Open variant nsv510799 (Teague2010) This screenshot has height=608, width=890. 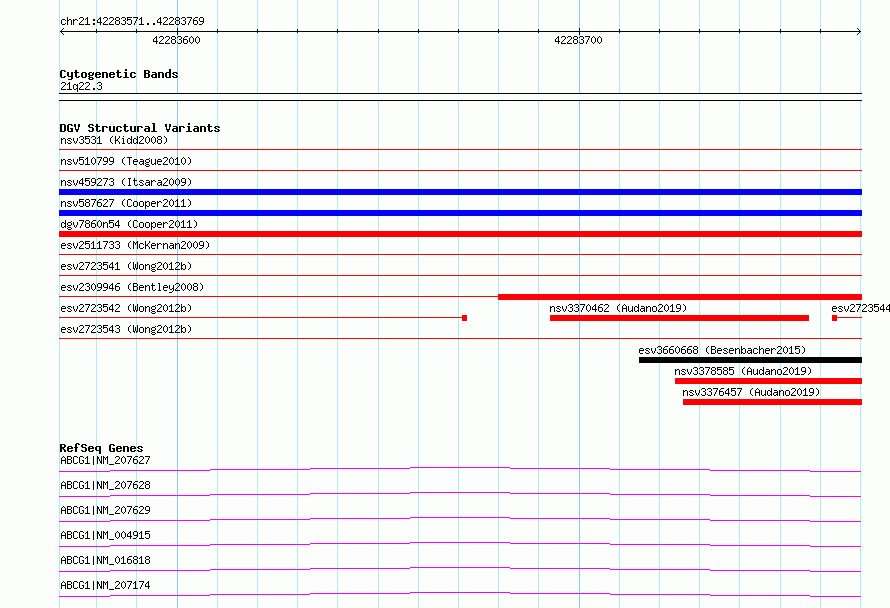pos(126,161)
